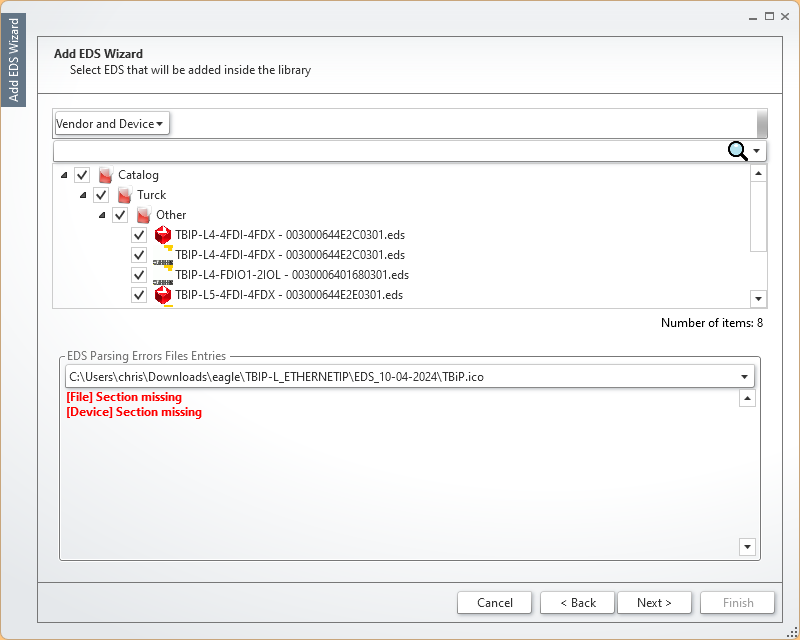Select the Other tree label
This screenshot has height=640, width=800.
171,215
